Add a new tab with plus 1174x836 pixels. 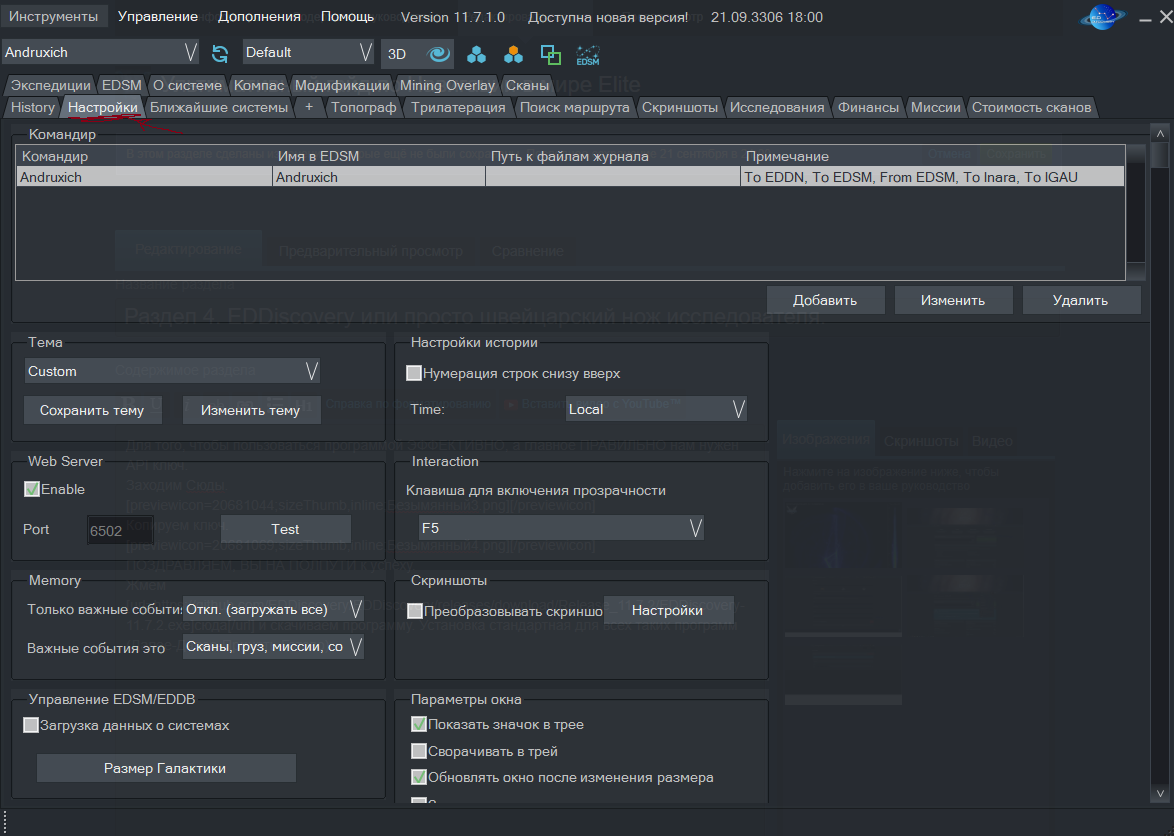[x=308, y=107]
